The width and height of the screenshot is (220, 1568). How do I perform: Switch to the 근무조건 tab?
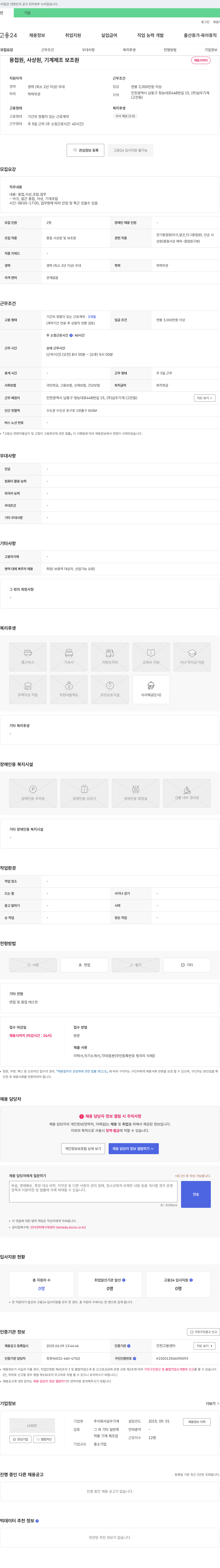47,50
